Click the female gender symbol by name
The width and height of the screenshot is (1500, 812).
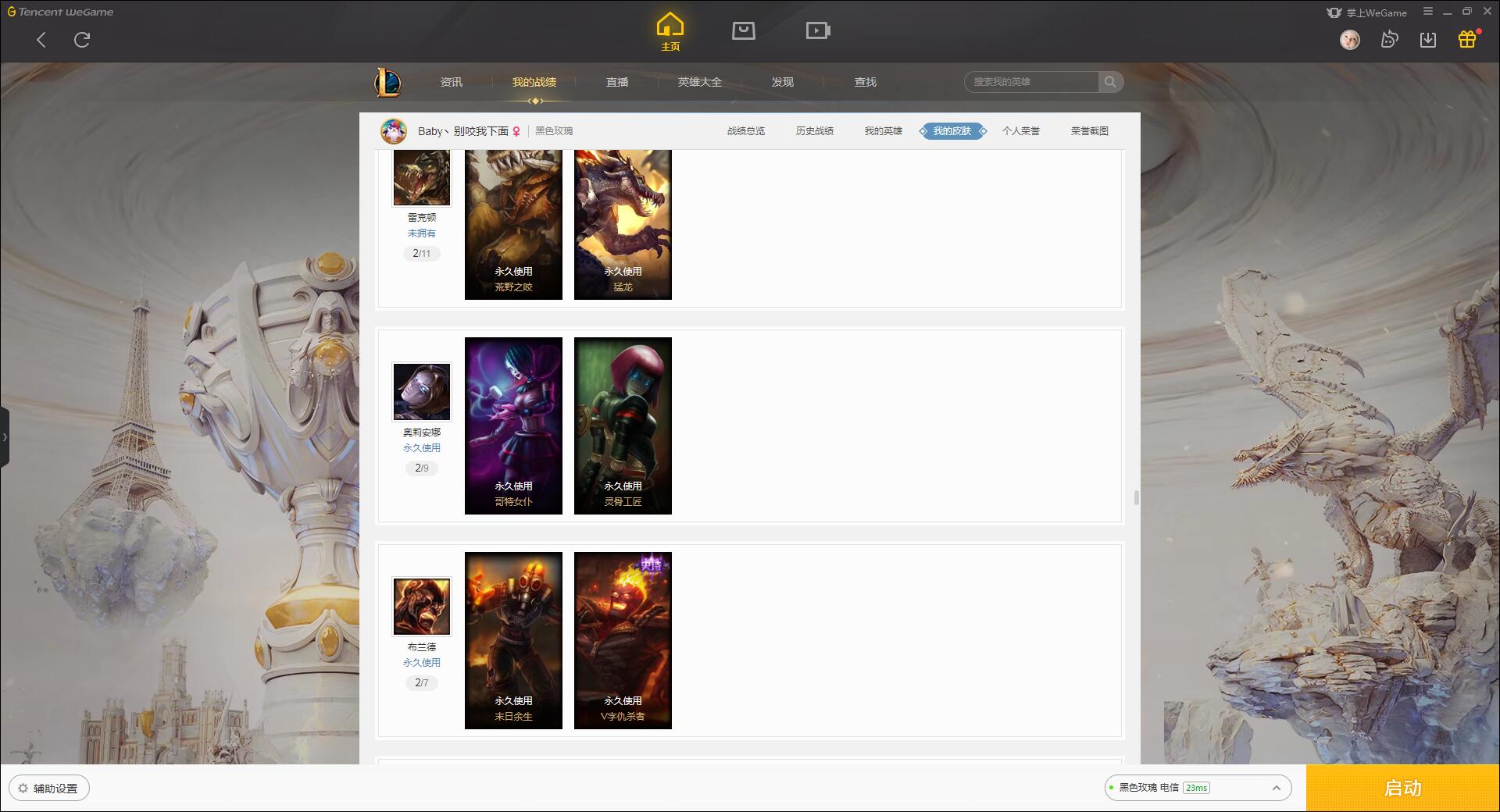[516, 131]
